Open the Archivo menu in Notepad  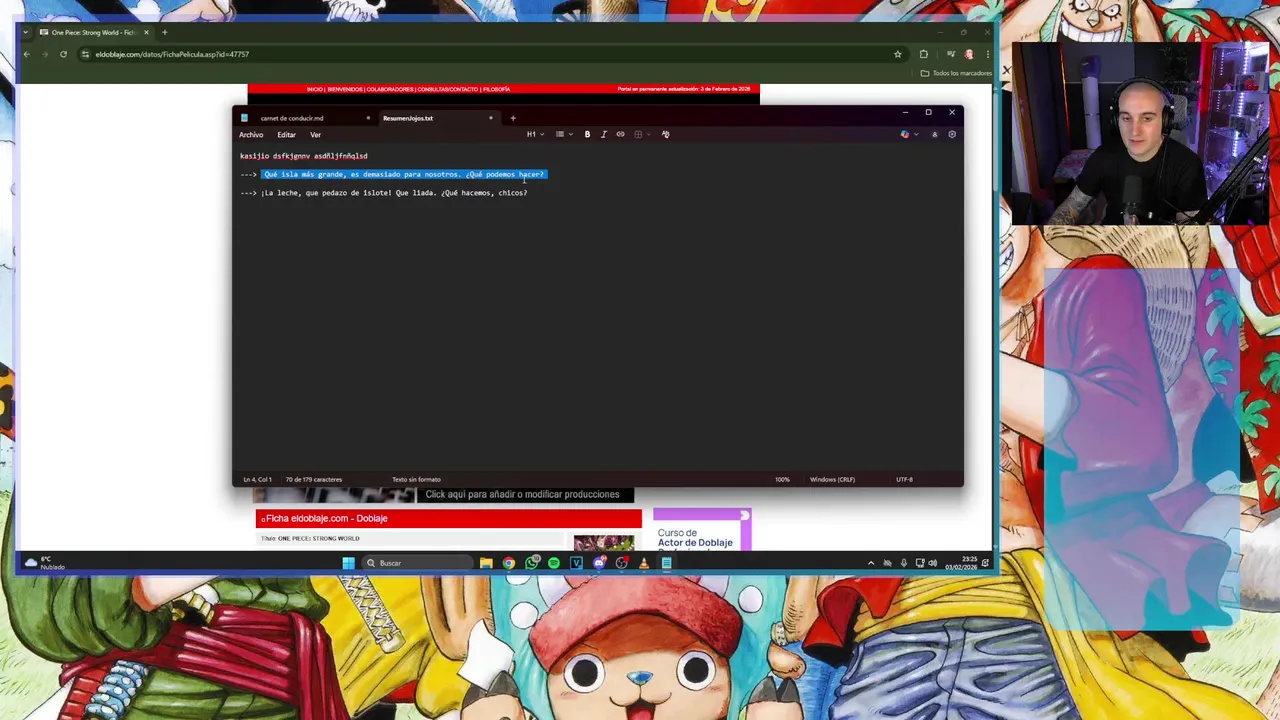point(251,135)
